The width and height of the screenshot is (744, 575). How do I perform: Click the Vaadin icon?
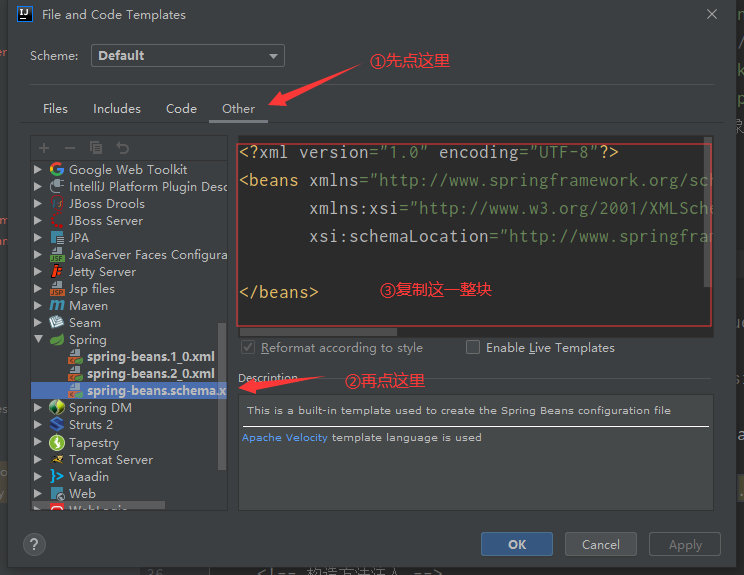57,476
